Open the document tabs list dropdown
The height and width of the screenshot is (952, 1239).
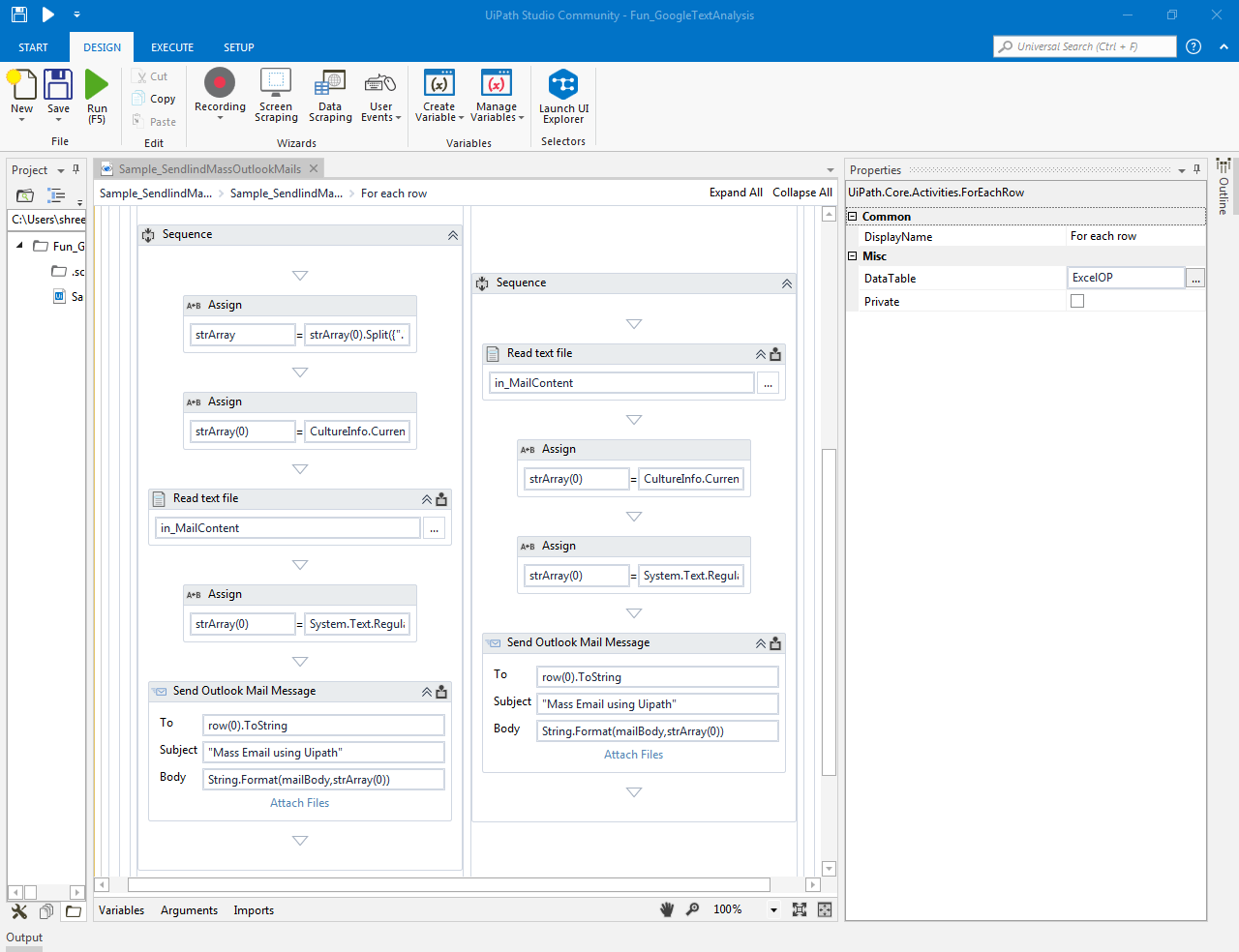point(830,170)
